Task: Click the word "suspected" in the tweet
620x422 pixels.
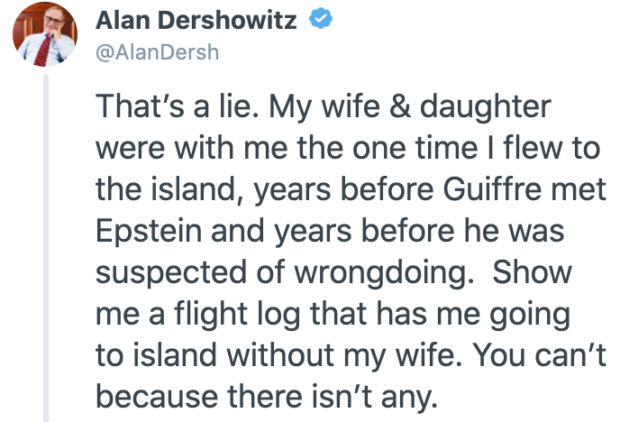Action: (171, 273)
